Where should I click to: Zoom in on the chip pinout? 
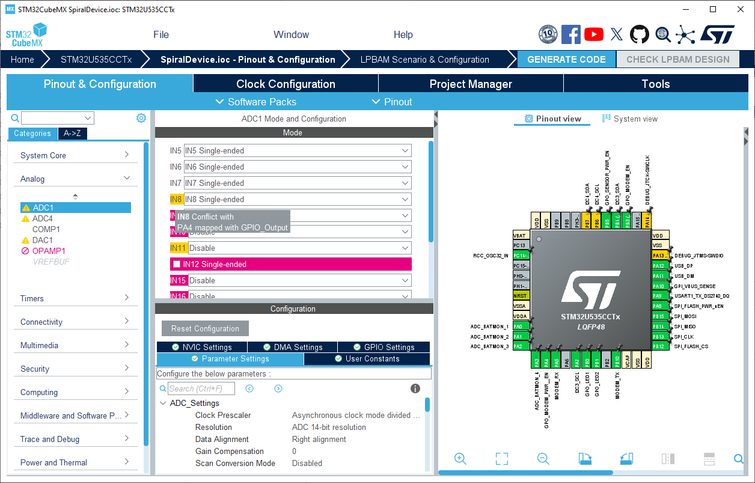460,458
